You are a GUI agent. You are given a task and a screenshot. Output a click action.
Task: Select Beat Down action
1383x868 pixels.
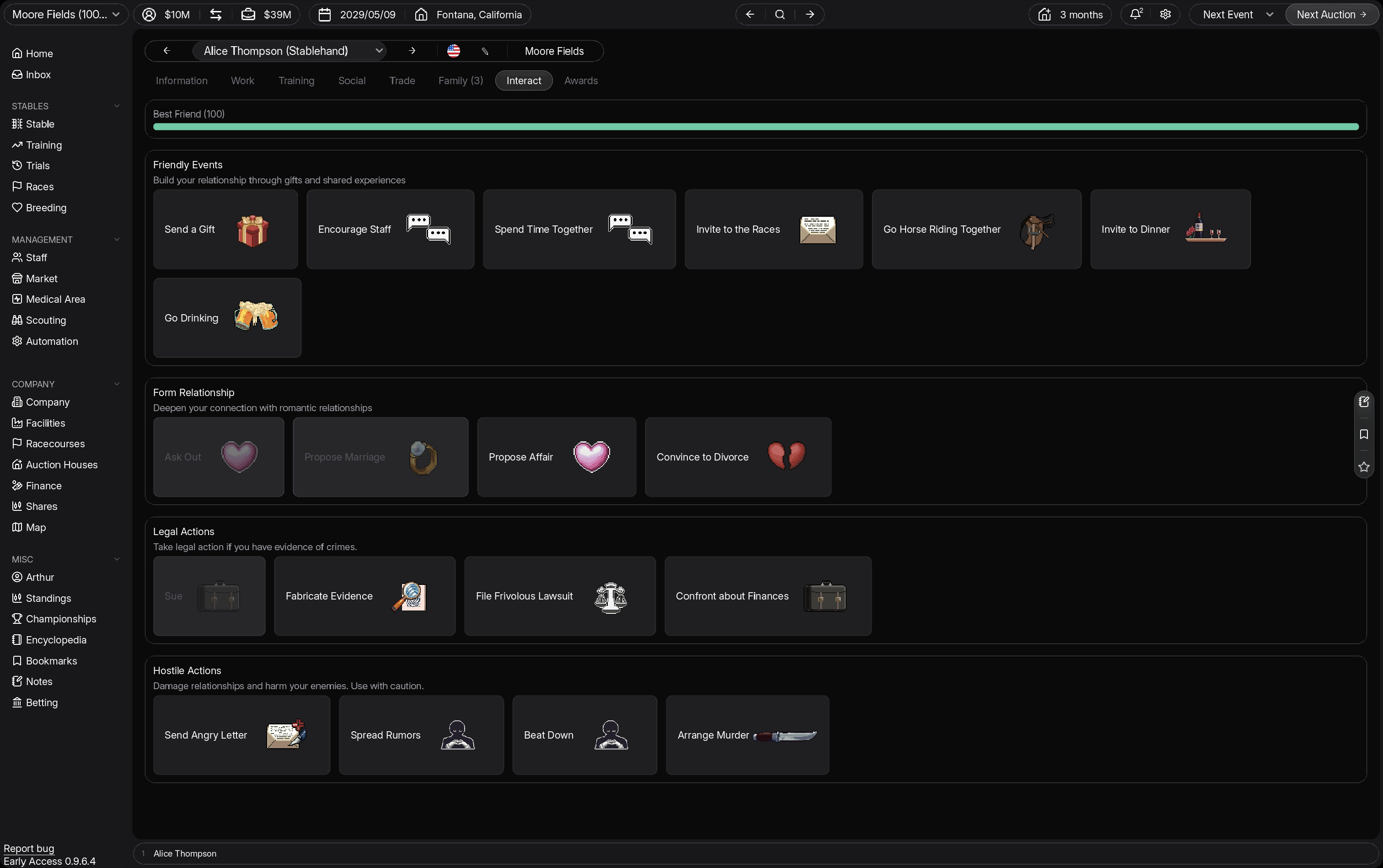click(584, 735)
